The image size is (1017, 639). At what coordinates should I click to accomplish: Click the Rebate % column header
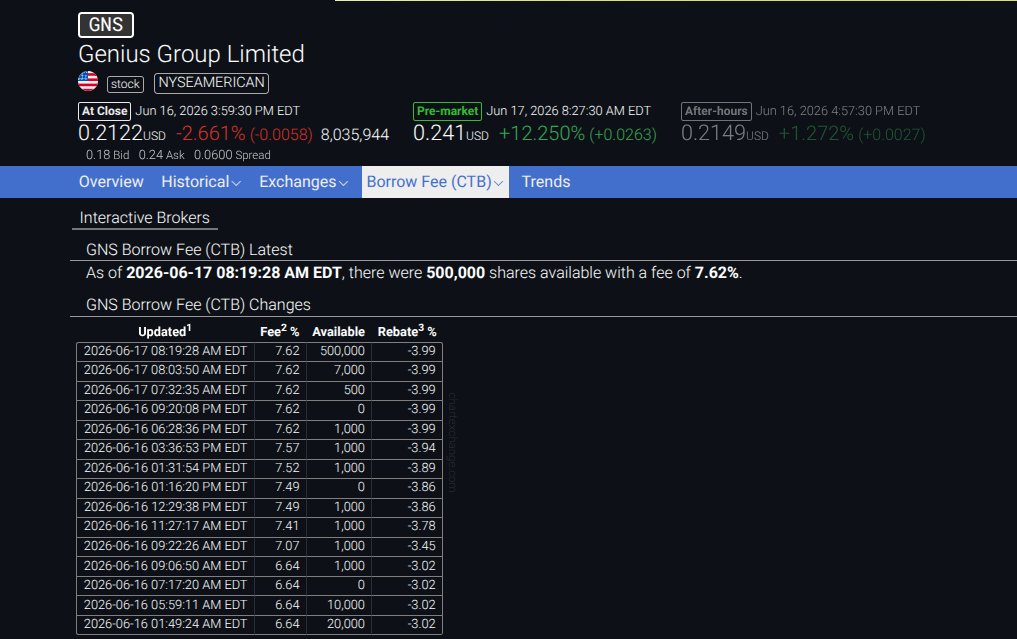pos(407,331)
